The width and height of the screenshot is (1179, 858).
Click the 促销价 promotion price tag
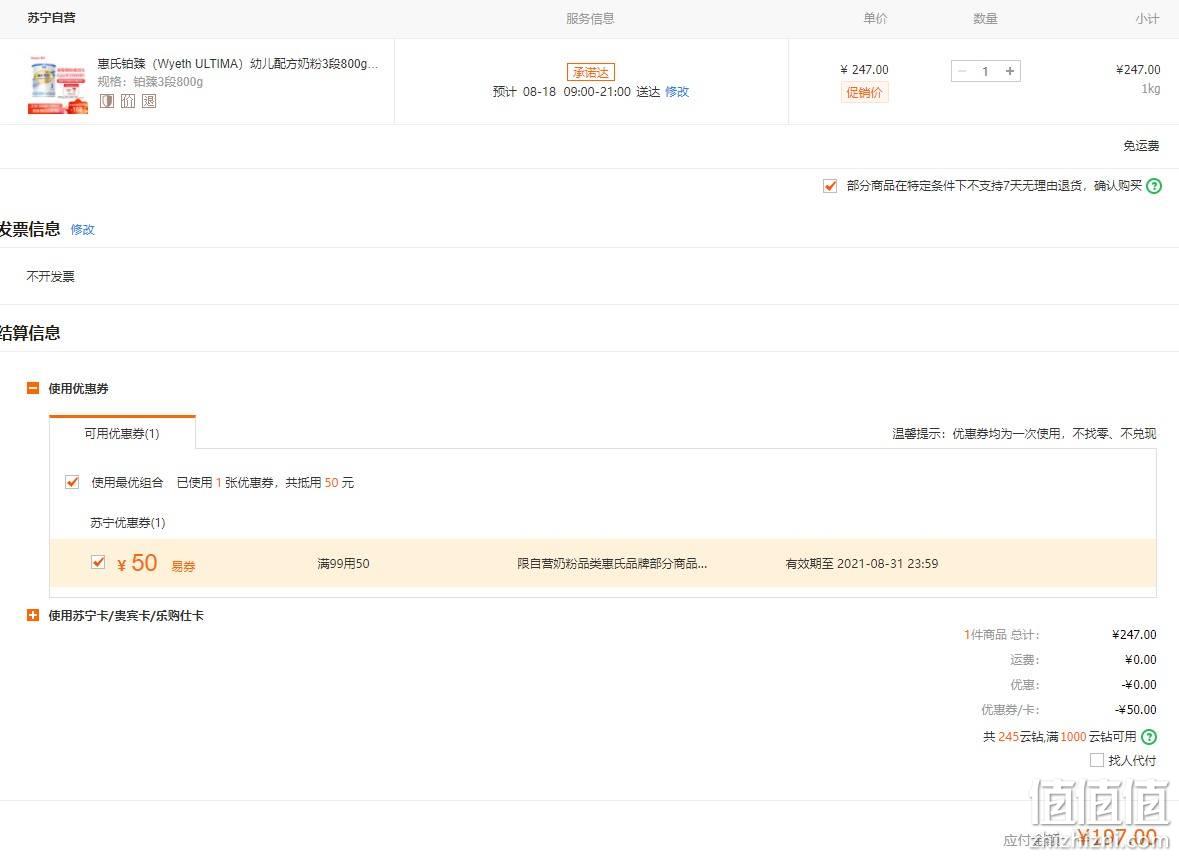click(864, 92)
